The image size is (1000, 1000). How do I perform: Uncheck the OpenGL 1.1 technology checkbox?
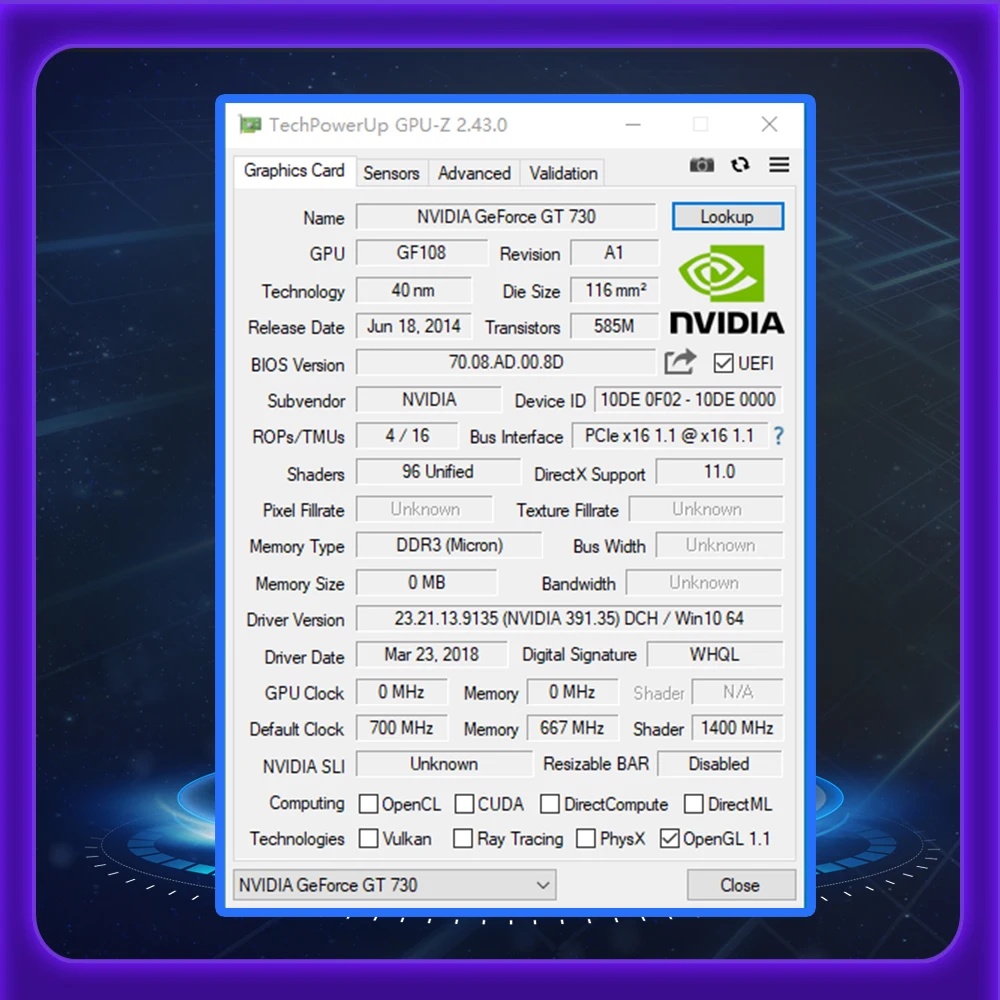(670, 839)
